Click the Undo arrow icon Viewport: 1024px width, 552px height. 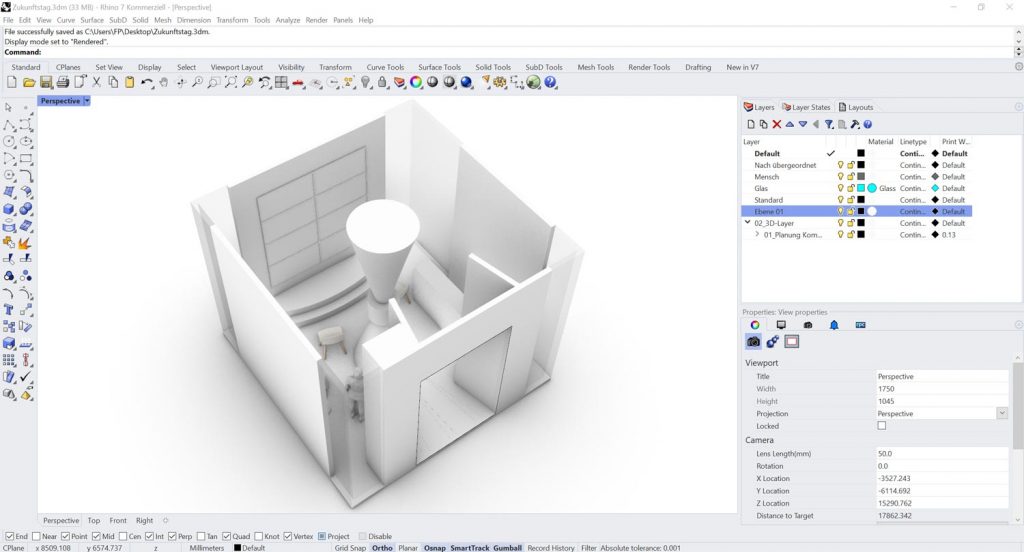click(x=148, y=82)
